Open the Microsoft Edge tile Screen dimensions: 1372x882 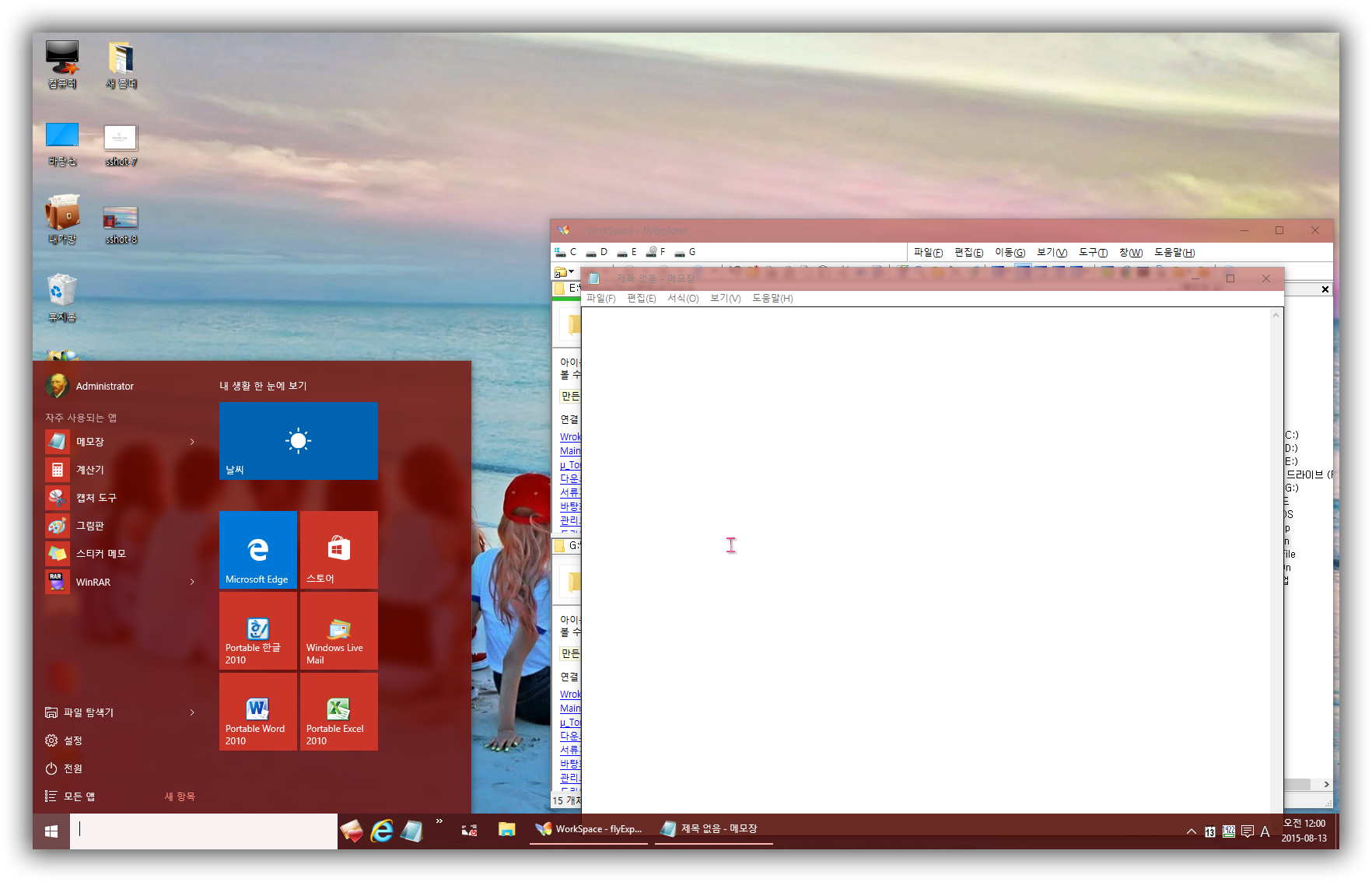click(257, 550)
